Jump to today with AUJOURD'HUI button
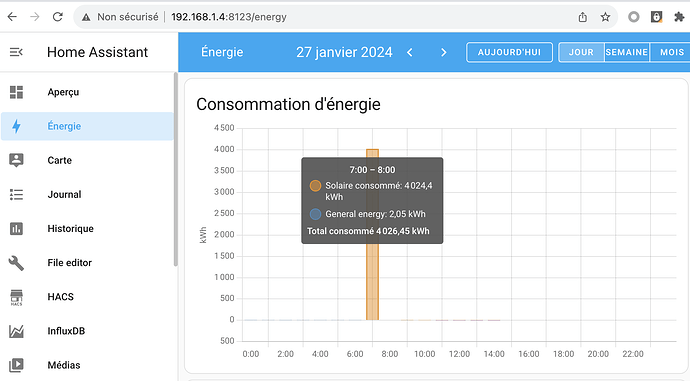690x381 pixels. (x=509, y=52)
